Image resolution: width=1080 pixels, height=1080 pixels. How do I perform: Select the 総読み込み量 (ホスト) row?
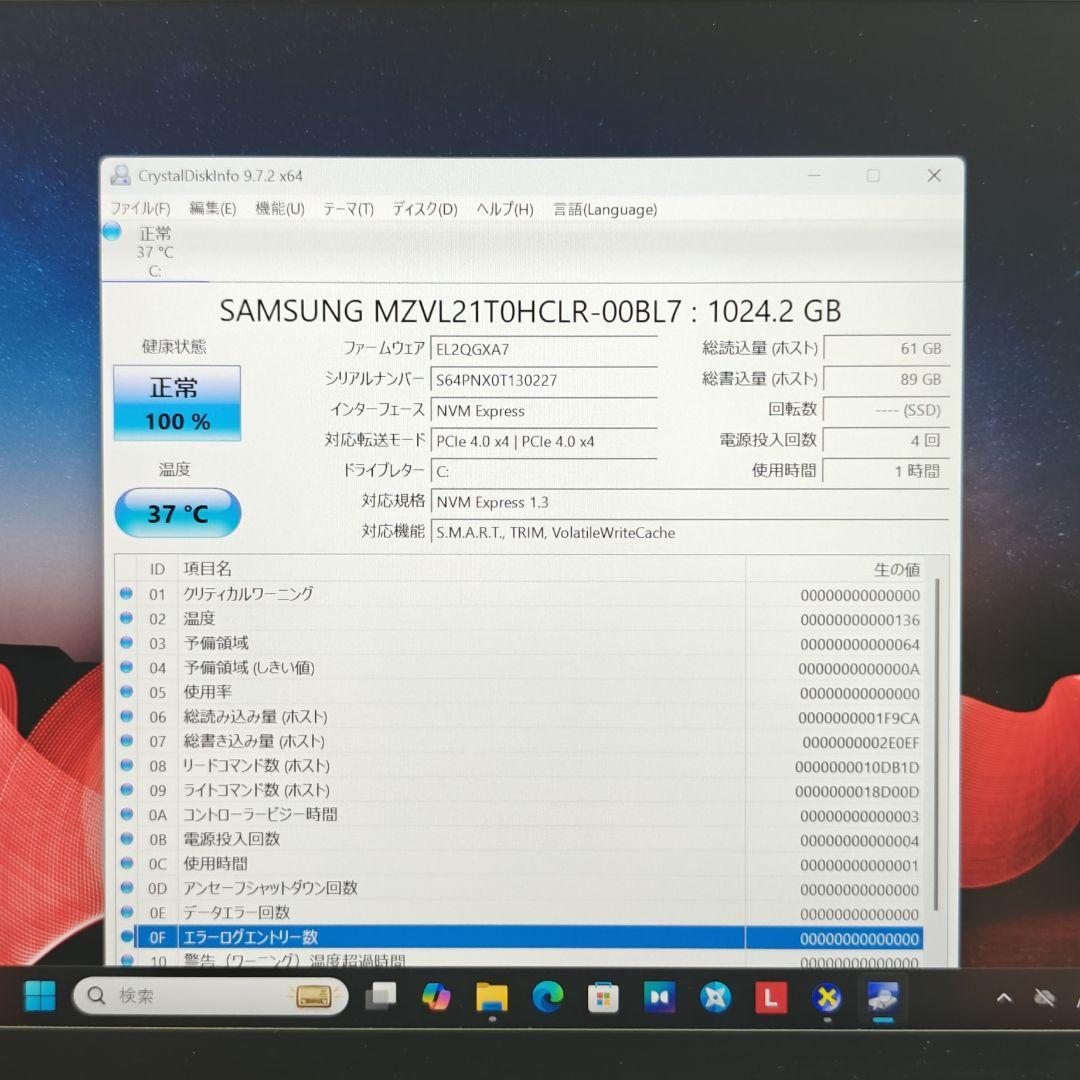click(x=520, y=716)
